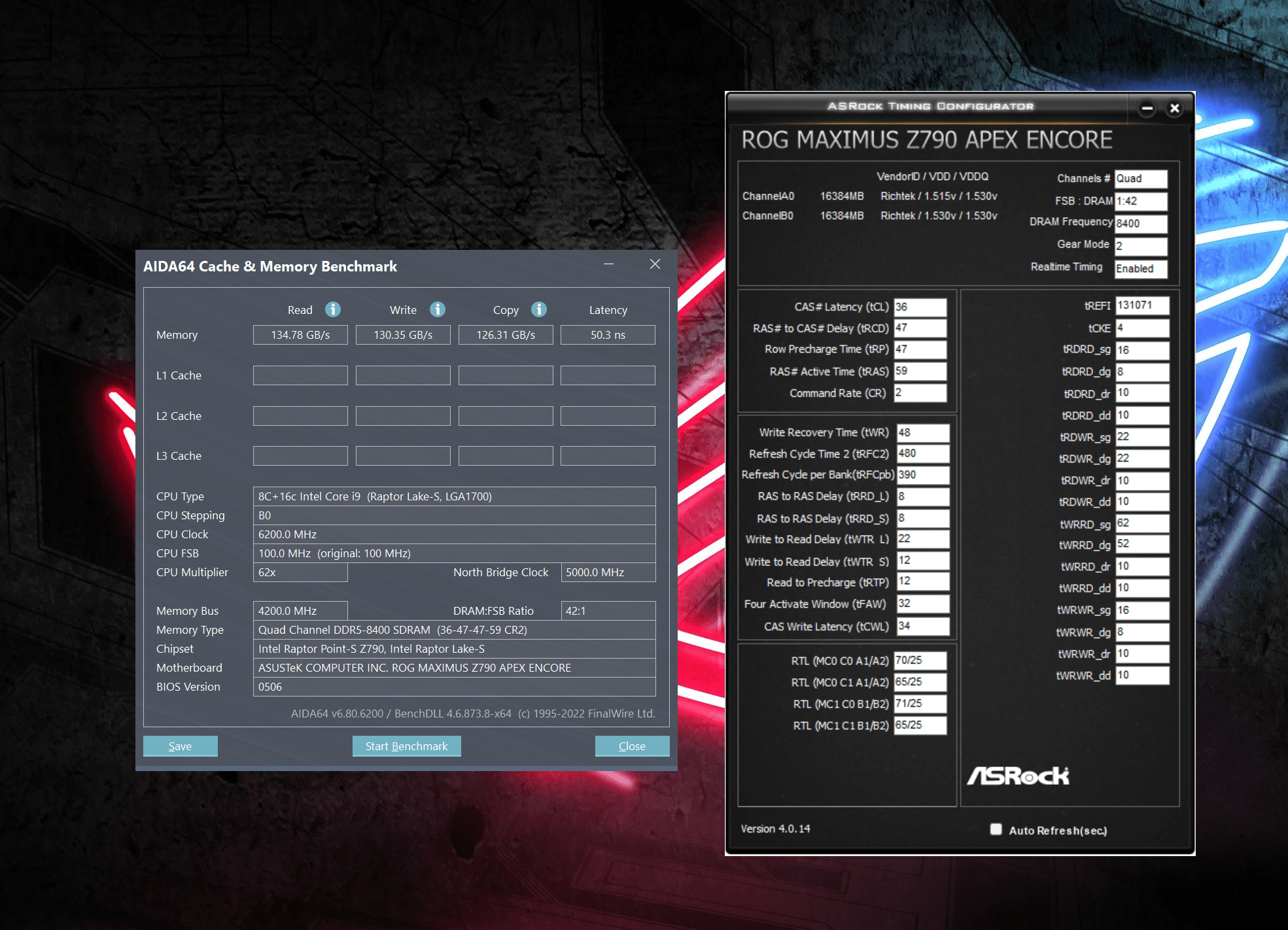Click the Memory Type DDR5-8400 text

455,630
